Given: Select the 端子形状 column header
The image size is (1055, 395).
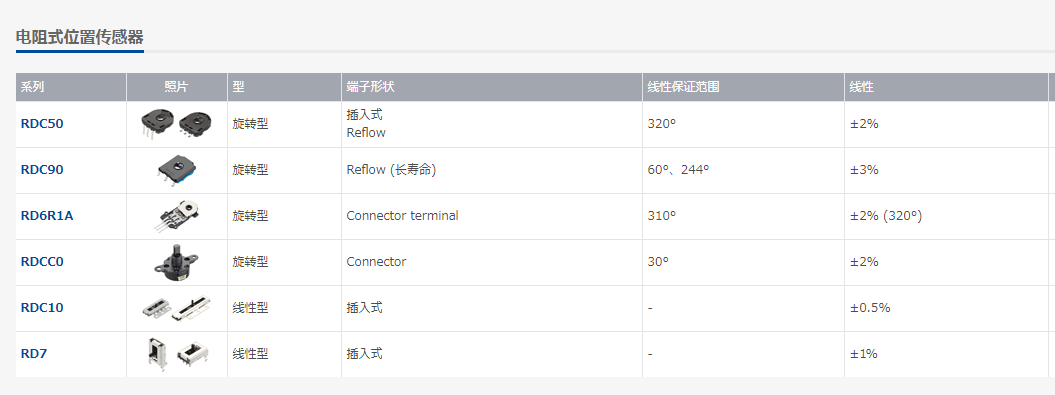Looking at the screenshot, I should click(x=492, y=87).
